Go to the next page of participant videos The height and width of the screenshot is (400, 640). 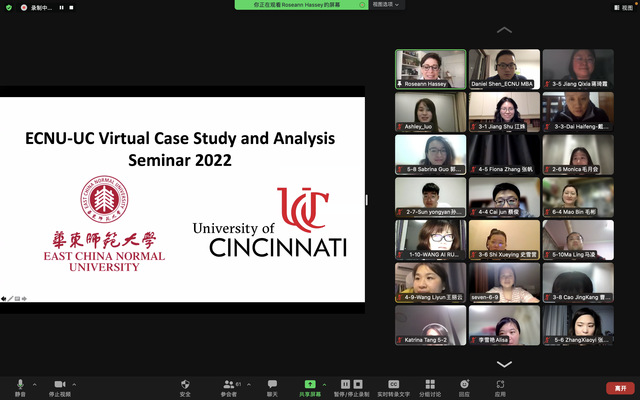(504, 364)
